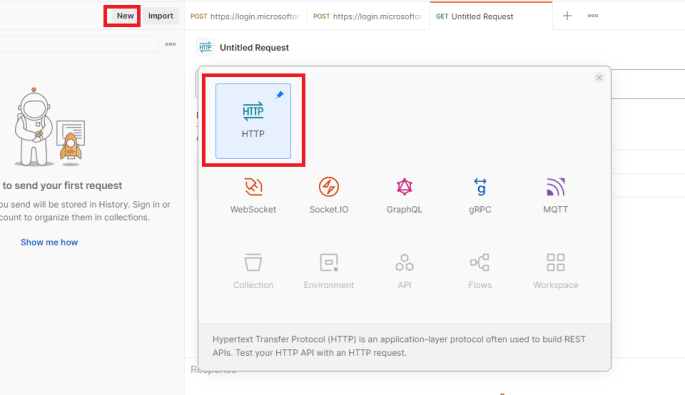This screenshot has height=395, width=685.
Task: Select the gRPC request icon
Action: (x=480, y=187)
